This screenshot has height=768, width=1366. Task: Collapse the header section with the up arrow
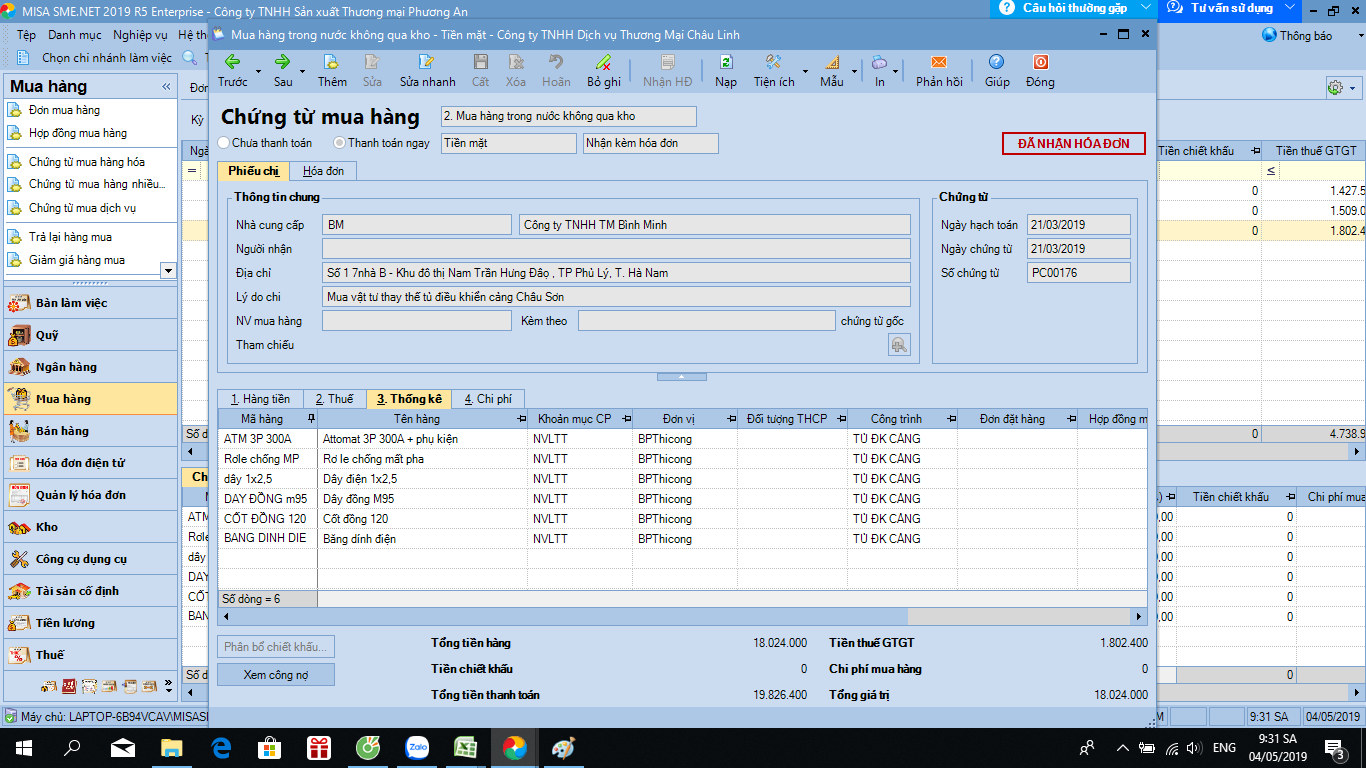683,377
